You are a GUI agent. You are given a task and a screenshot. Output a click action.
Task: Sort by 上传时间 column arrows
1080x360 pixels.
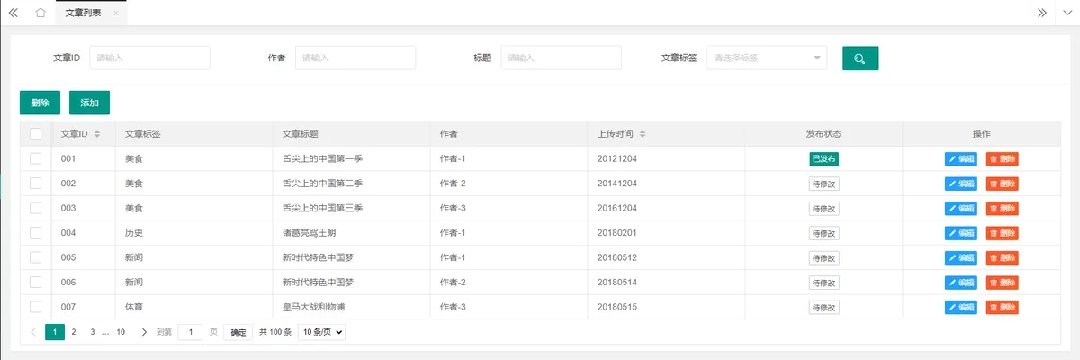(642, 134)
